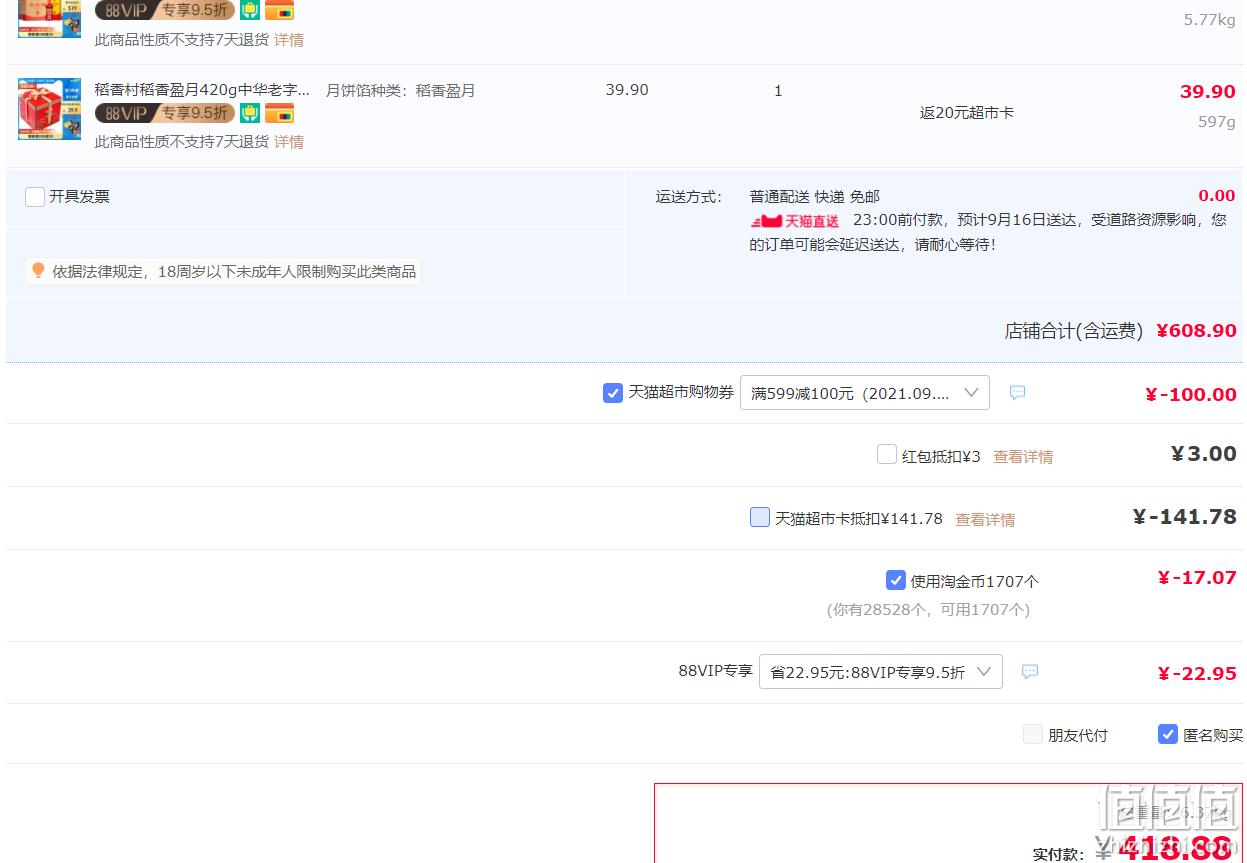Image resolution: width=1247 pixels, height=863 pixels.
Task: Click the 返20元超市卡 promotion text
Action: click(x=967, y=113)
